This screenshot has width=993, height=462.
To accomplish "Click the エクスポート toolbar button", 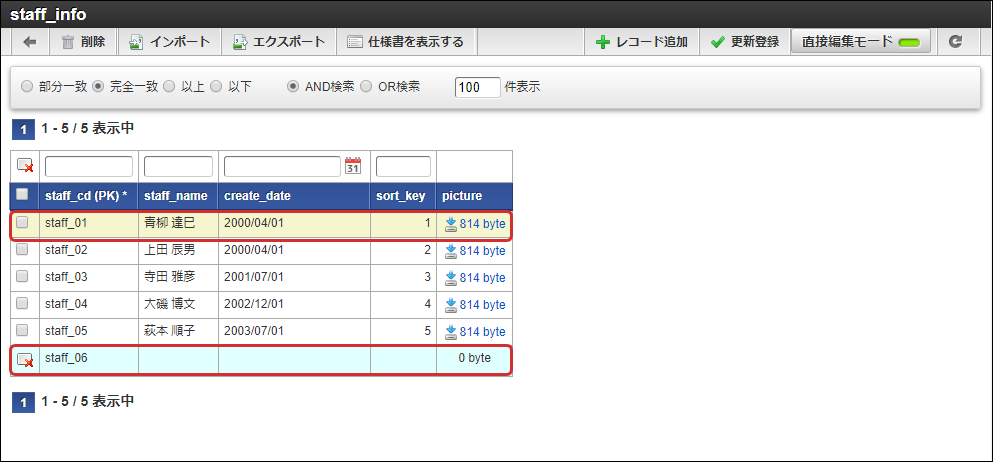I will (x=279, y=42).
